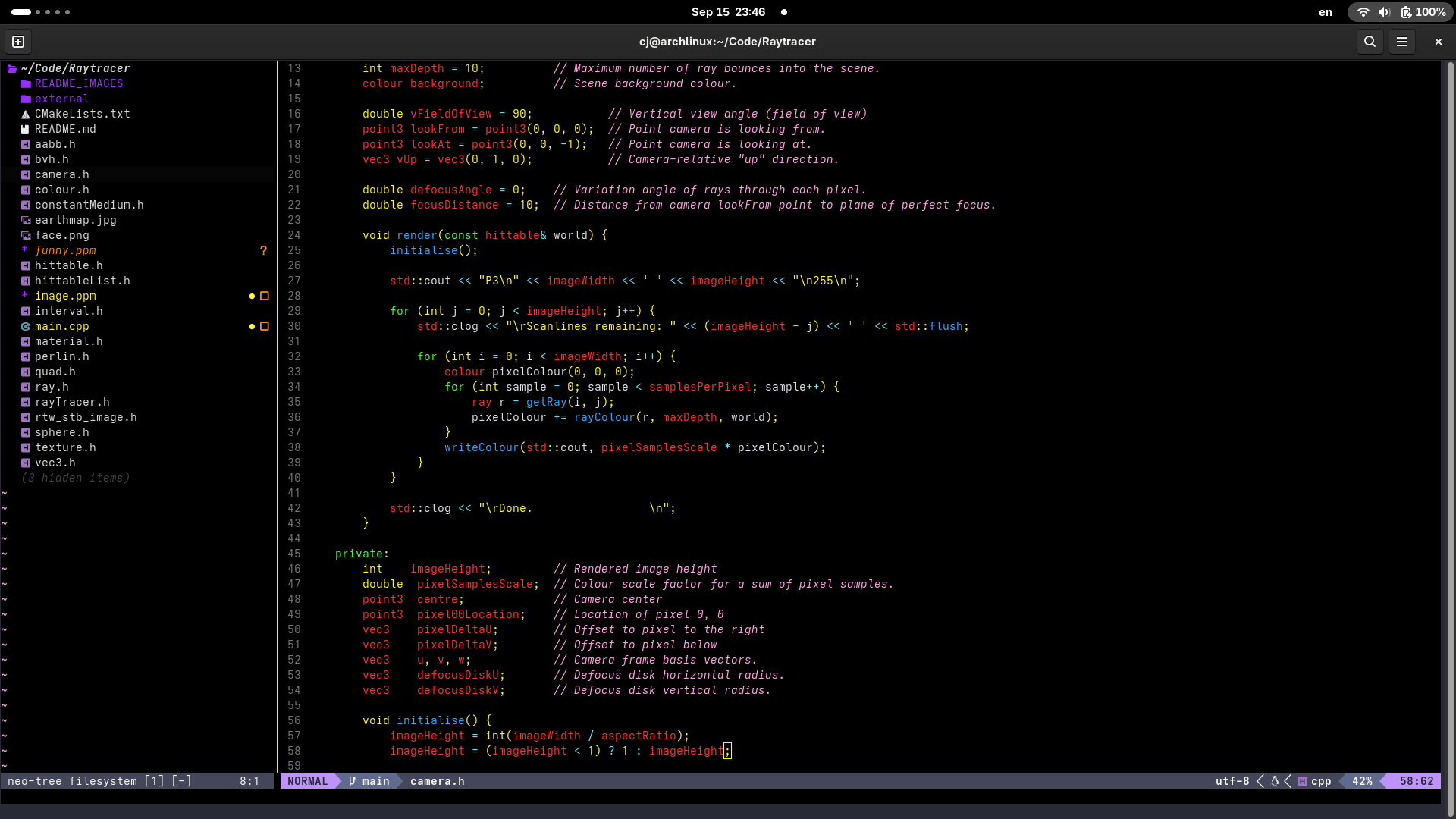Screen dimensions: 1456x819
Task: Click the image icon next to earthmap.jpg
Action: [25, 220]
